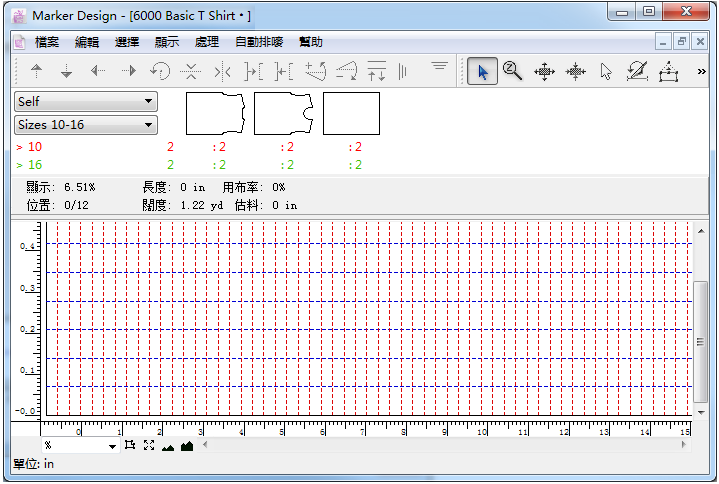Restore the inner document window
Screen dimensions: 719x484
681,42
